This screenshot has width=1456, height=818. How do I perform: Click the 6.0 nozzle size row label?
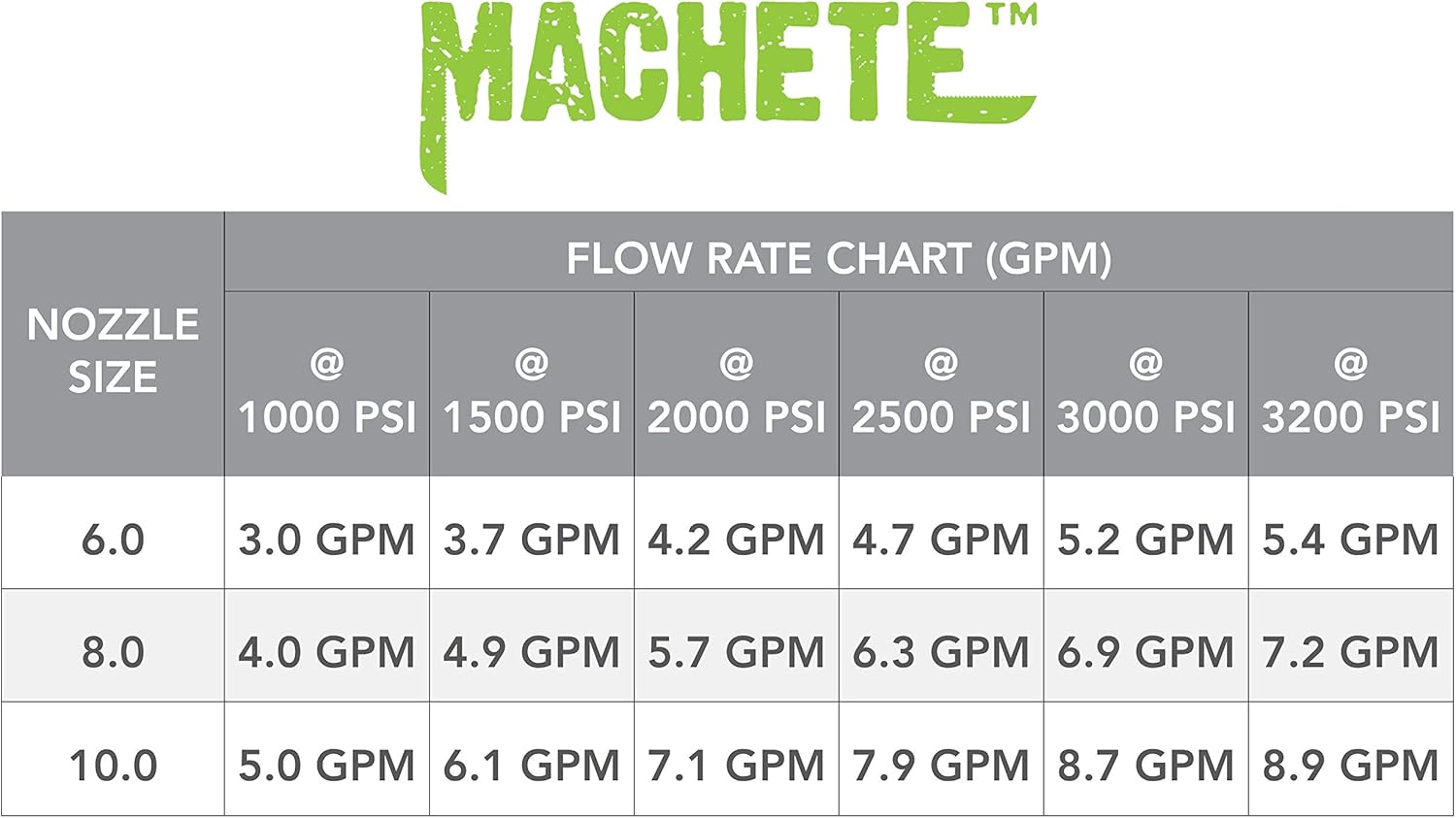[113, 540]
